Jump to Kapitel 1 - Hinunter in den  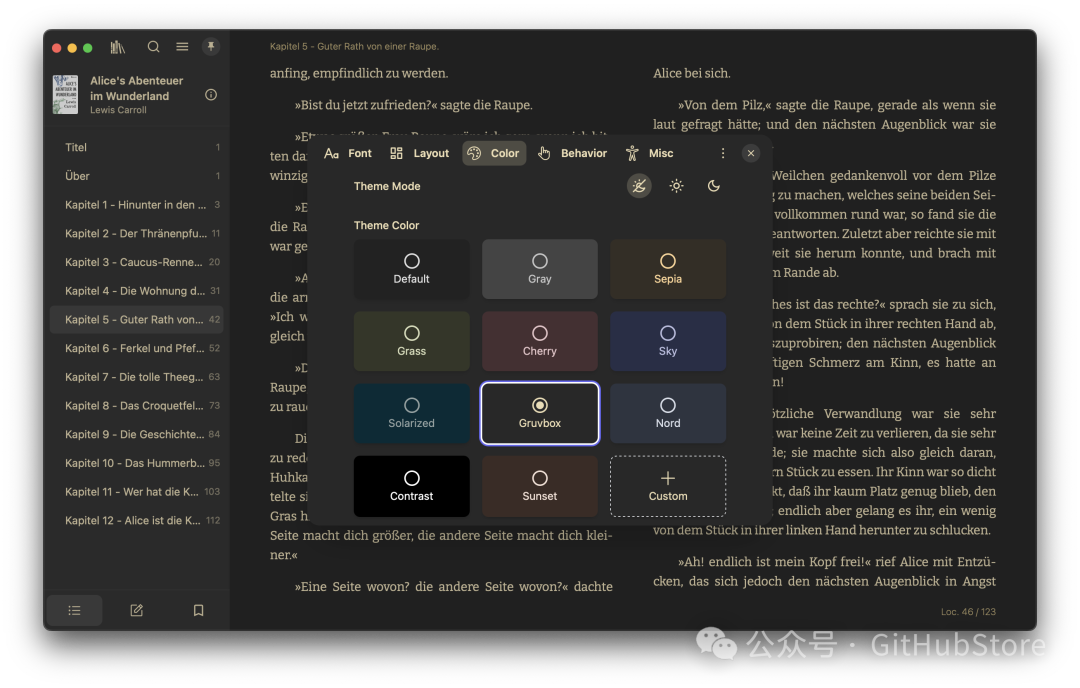click(137, 205)
